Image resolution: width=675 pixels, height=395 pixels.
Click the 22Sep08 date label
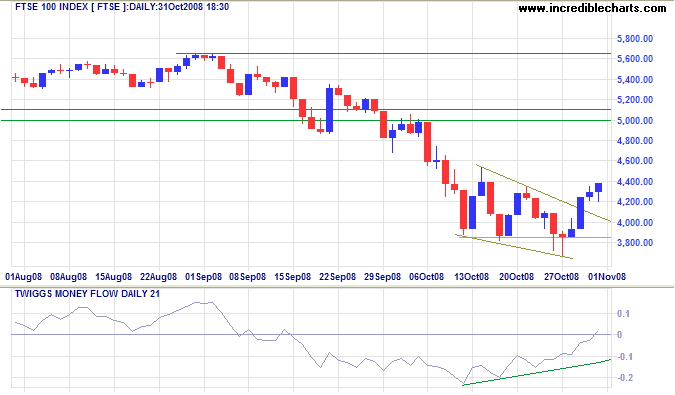(x=338, y=277)
